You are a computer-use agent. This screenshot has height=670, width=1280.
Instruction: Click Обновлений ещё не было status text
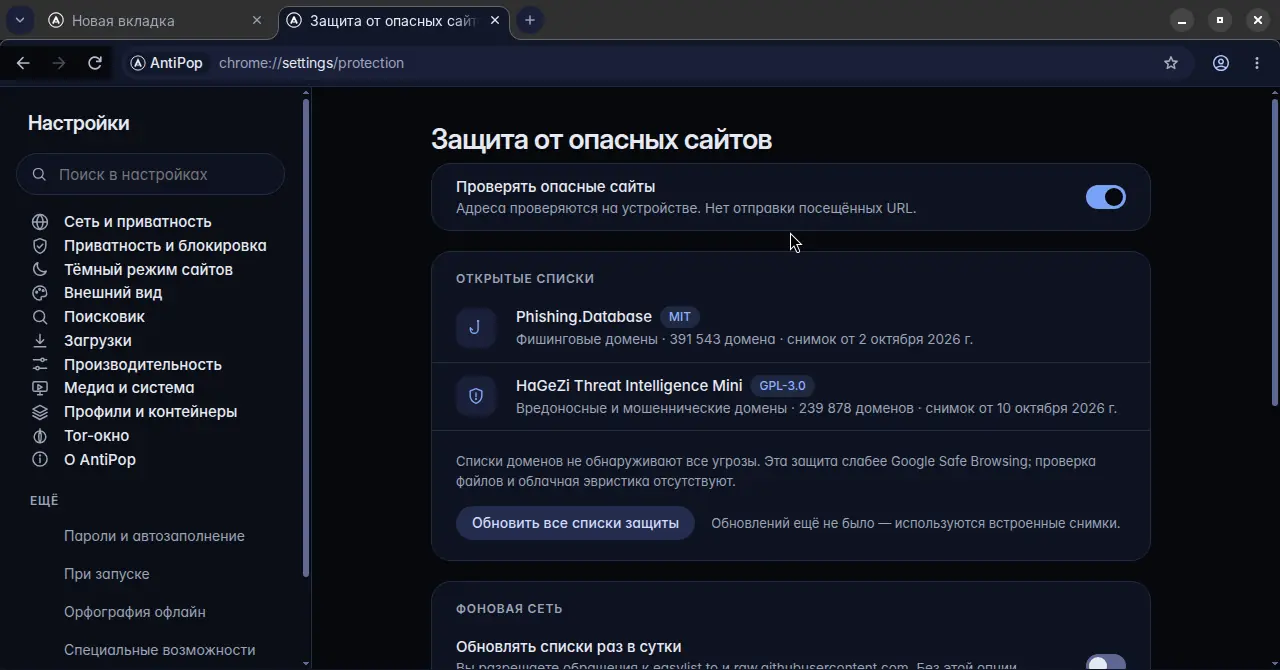point(916,523)
